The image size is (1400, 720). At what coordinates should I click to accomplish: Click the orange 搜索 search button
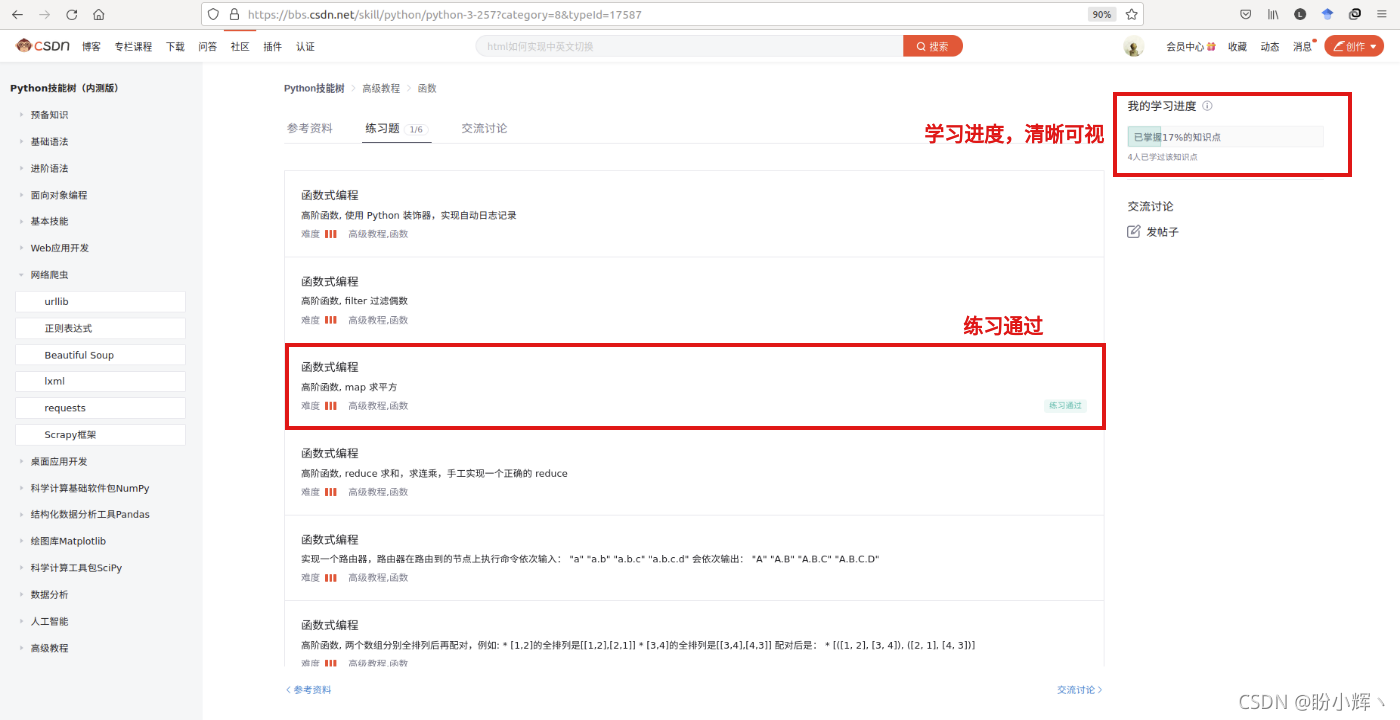point(933,46)
